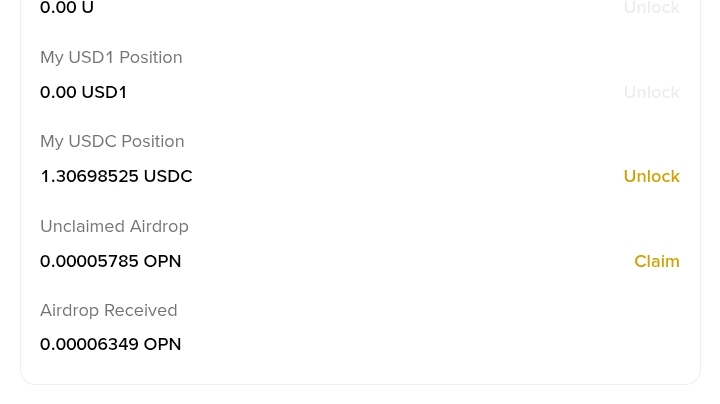
Task: Click the 0.00 USD1 balance value
Action: pyautogui.click(x=83, y=92)
